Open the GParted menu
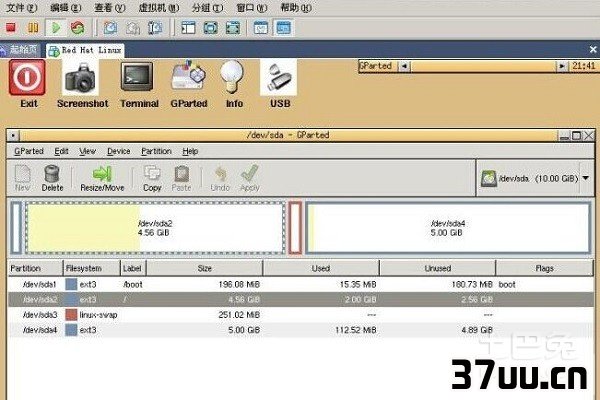The image size is (600, 400). (29, 151)
